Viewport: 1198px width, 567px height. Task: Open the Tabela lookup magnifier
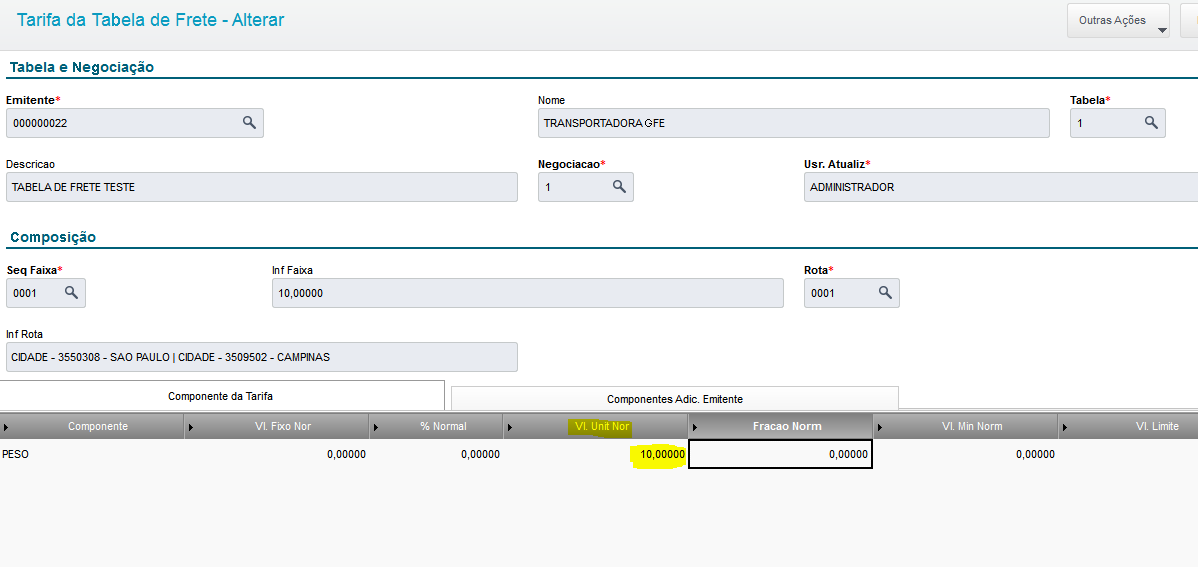(1151, 122)
